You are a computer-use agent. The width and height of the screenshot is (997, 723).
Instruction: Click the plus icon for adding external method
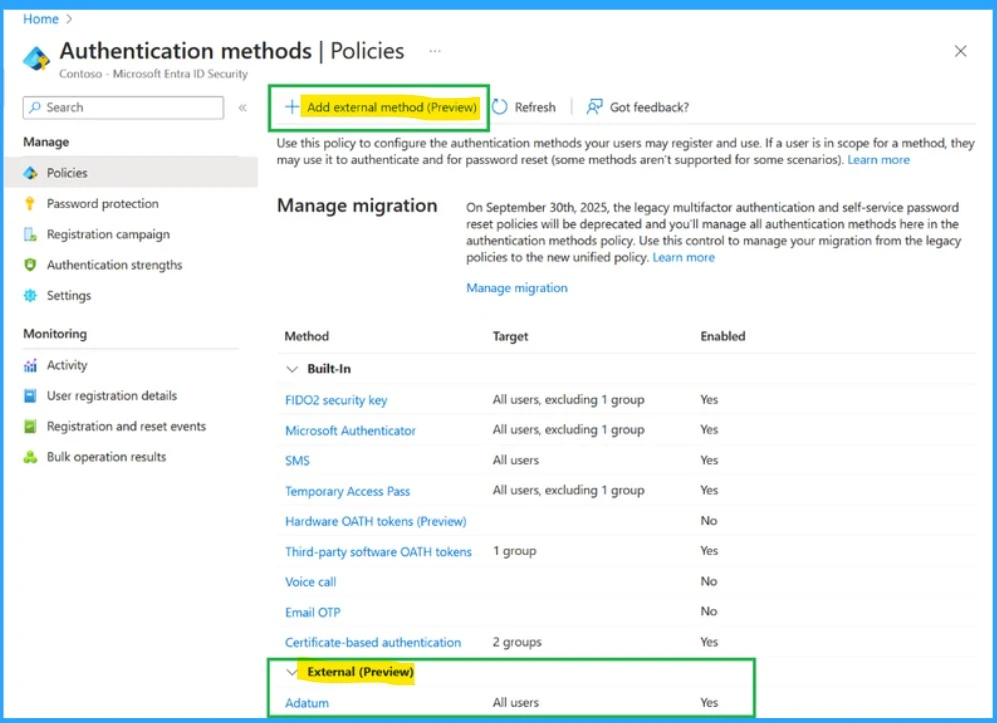[x=291, y=107]
